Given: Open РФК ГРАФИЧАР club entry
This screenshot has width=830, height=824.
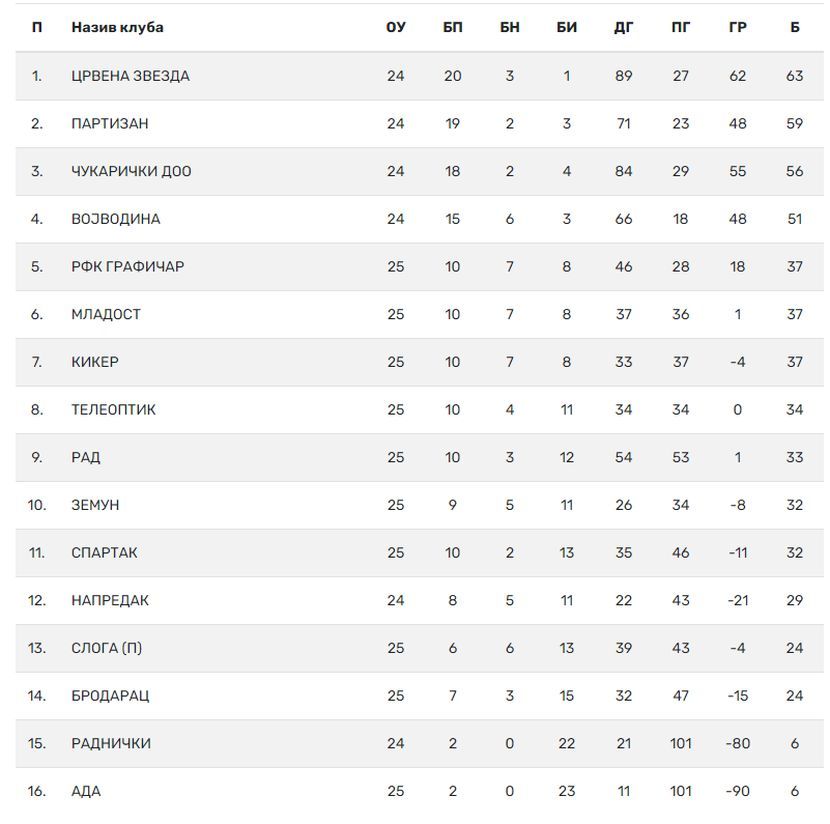Looking at the screenshot, I should [128, 267].
